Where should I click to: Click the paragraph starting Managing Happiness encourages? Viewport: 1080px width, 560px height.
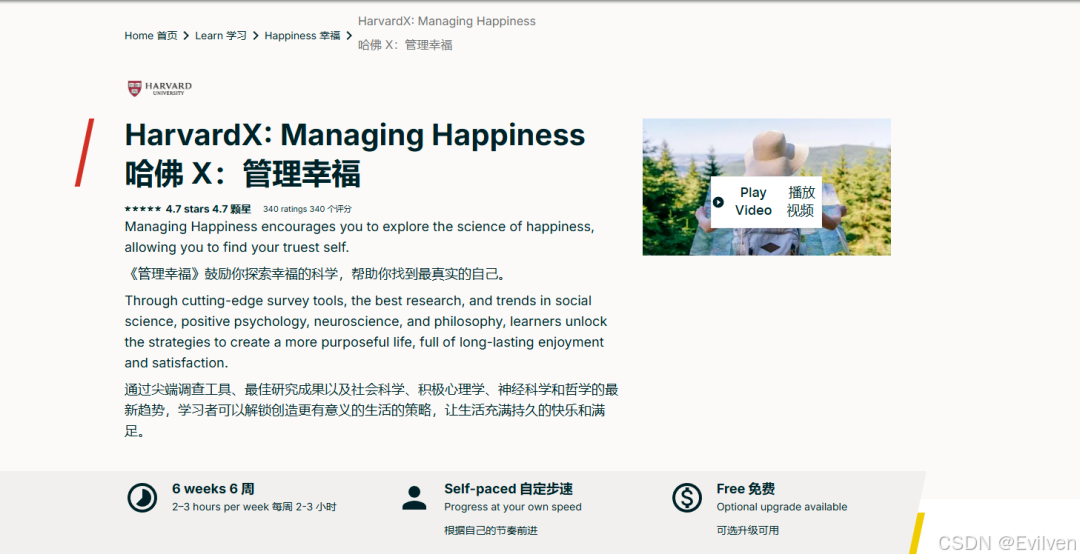pyautogui.click(x=359, y=237)
